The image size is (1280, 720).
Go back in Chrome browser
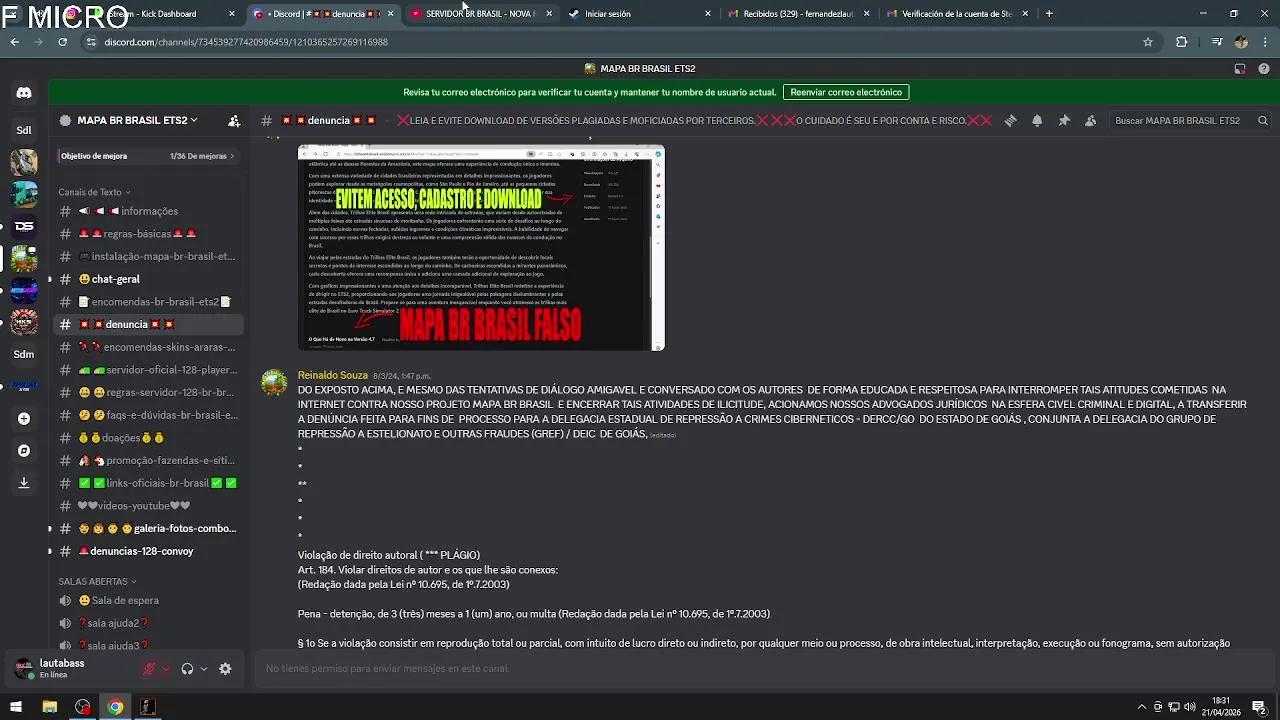coord(14,42)
